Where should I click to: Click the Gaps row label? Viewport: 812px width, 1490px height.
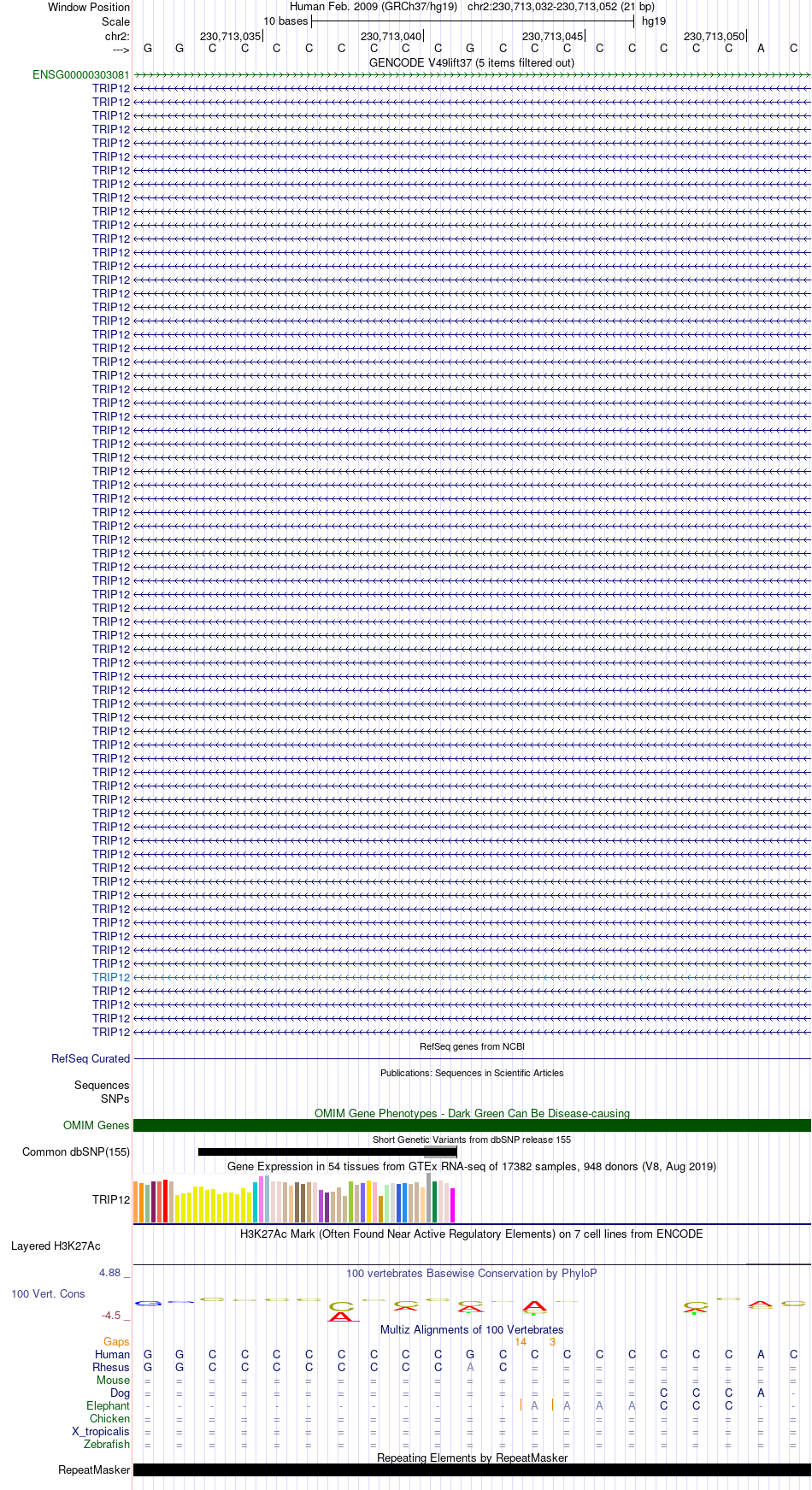pos(116,1342)
